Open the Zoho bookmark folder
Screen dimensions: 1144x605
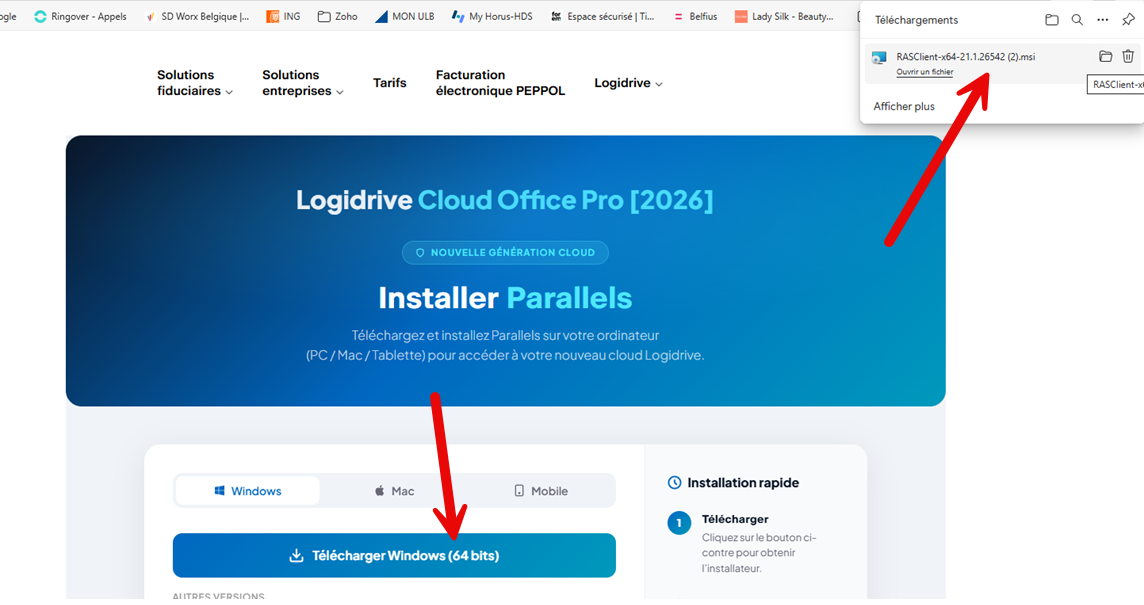[338, 16]
